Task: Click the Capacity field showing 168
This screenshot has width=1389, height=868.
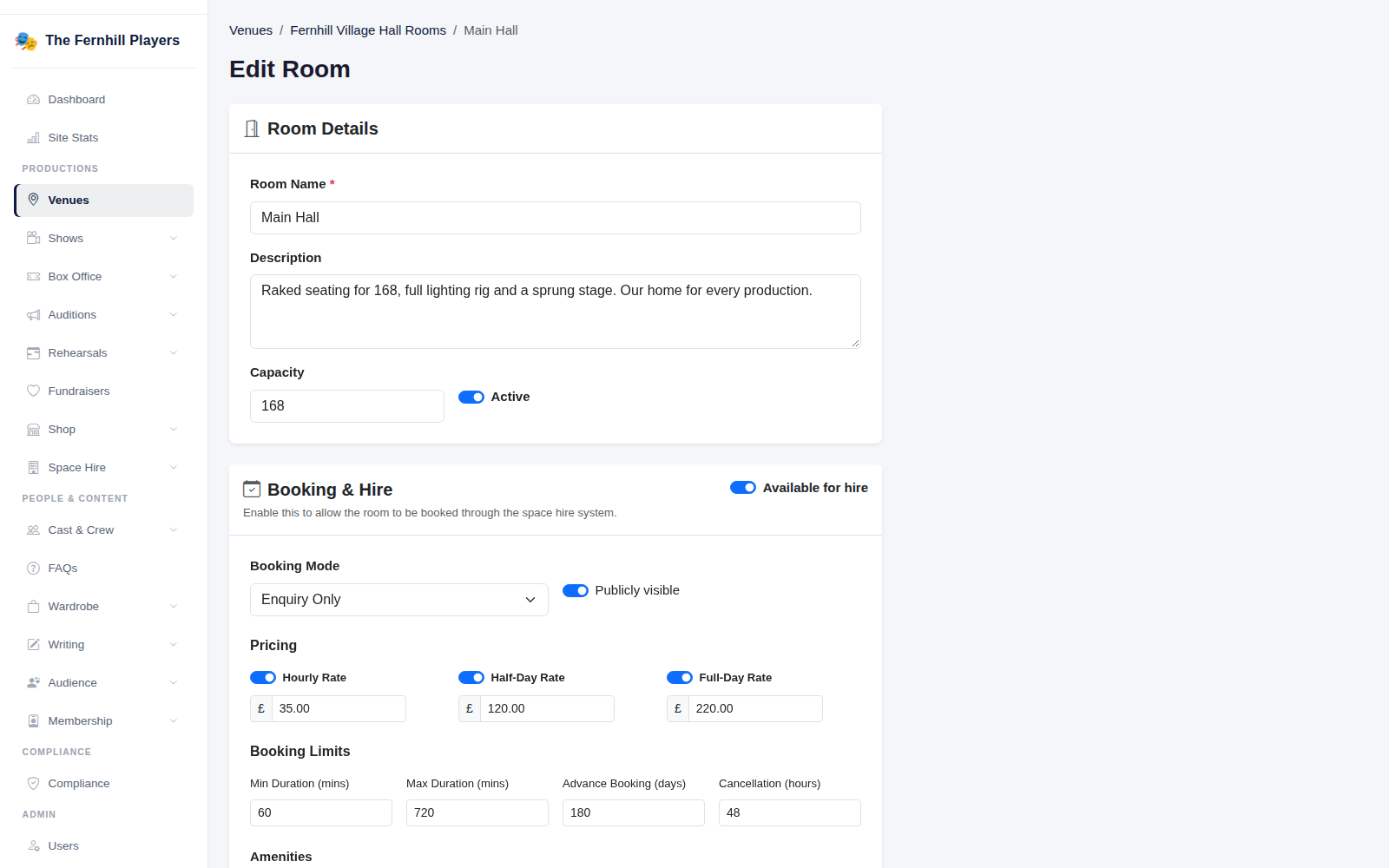Action: pos(347,406)
